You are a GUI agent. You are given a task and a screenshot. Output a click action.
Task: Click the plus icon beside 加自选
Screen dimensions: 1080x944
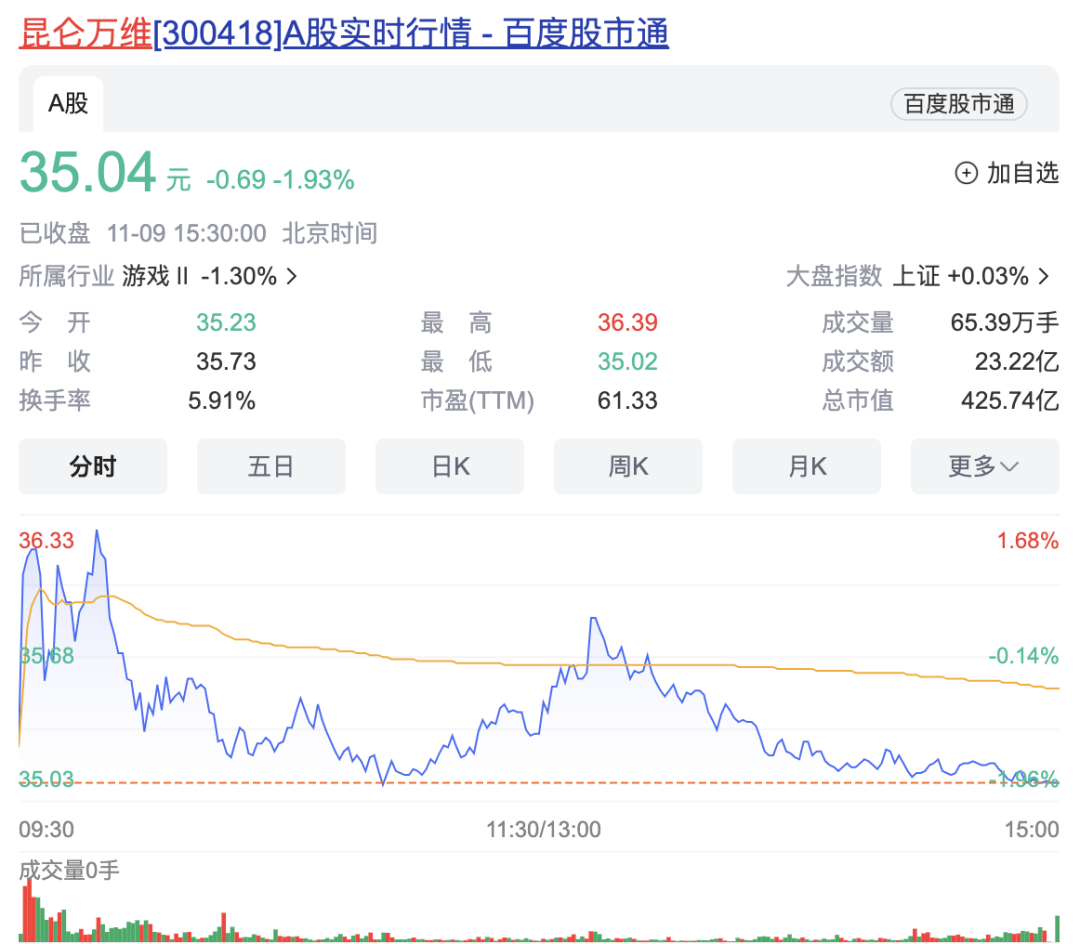(x=966, y=174)
